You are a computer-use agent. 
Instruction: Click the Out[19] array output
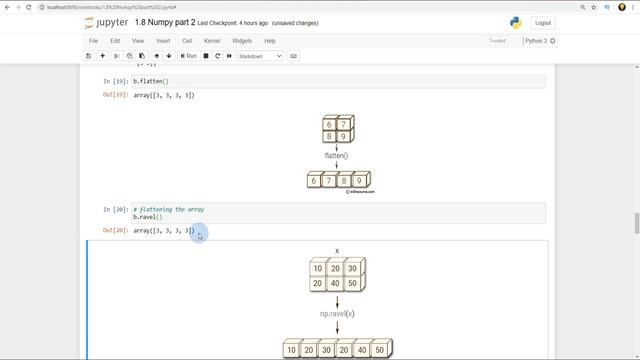(x=164, y=95)
